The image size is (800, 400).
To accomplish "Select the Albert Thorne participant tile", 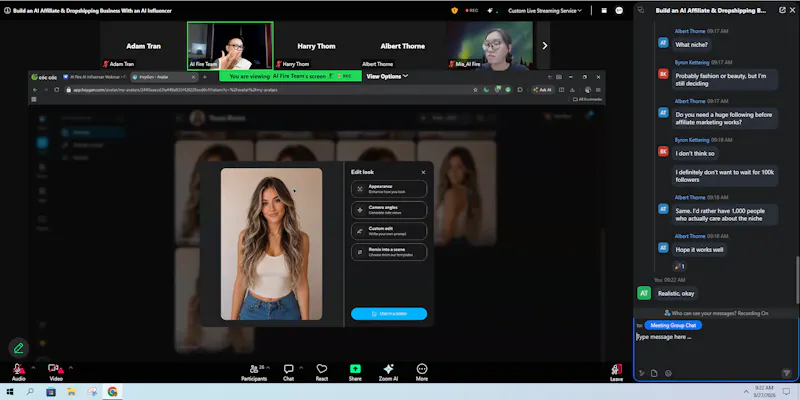I will point(403,45).
